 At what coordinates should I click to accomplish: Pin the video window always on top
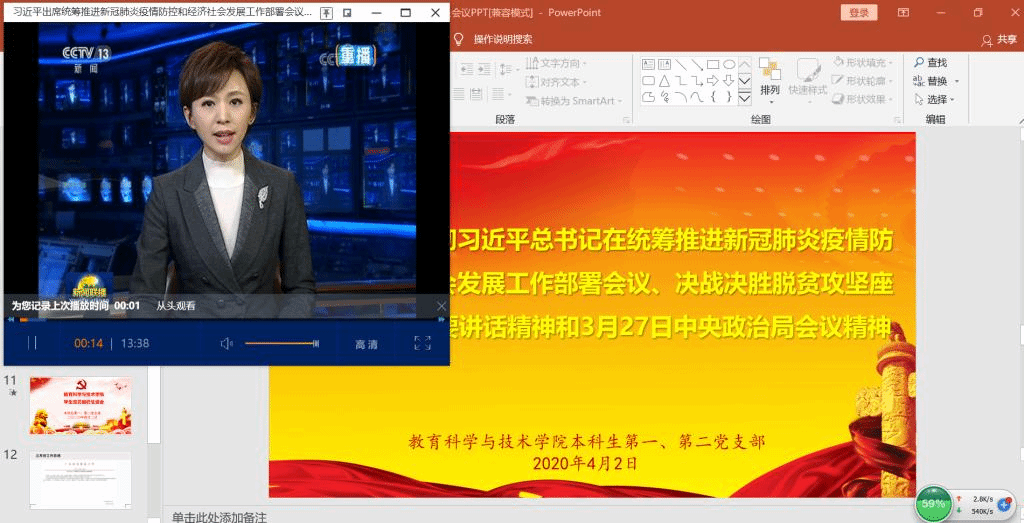325,13
